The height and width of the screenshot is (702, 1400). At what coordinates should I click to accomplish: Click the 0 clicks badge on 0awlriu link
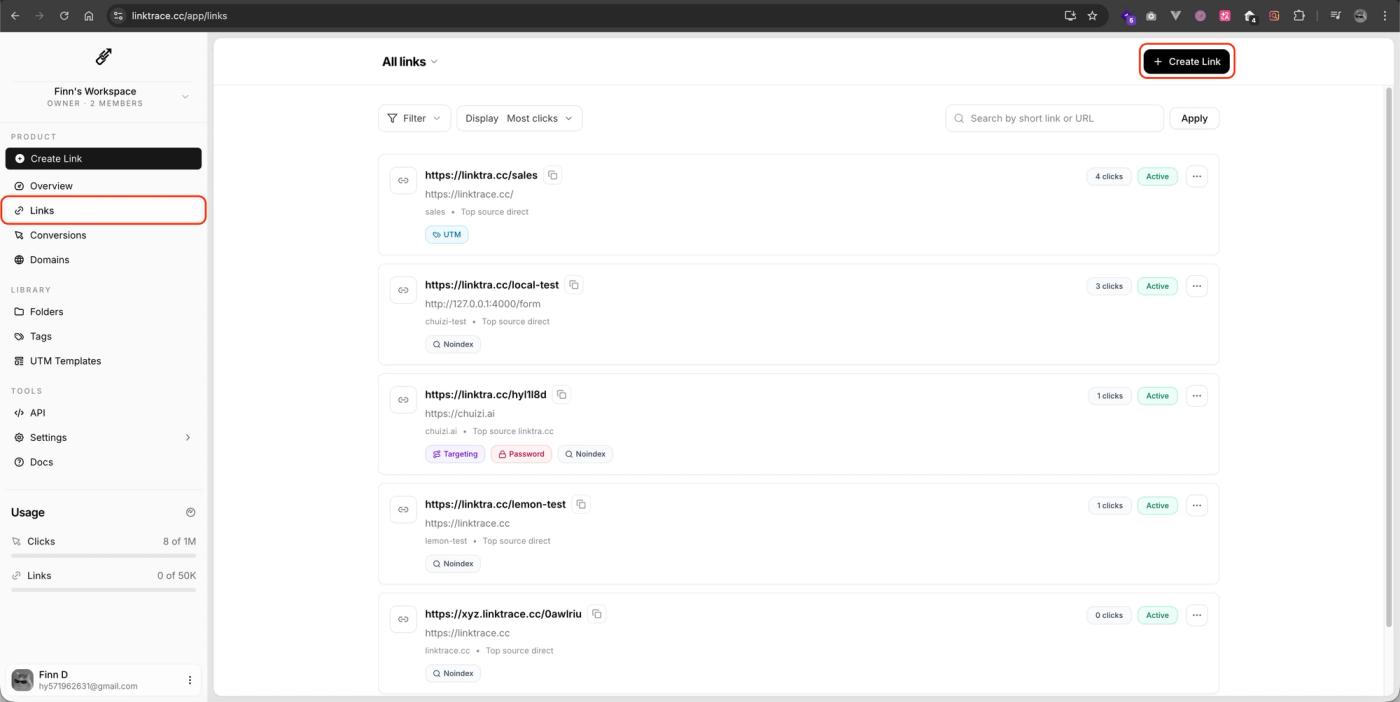pos(1108,615)
